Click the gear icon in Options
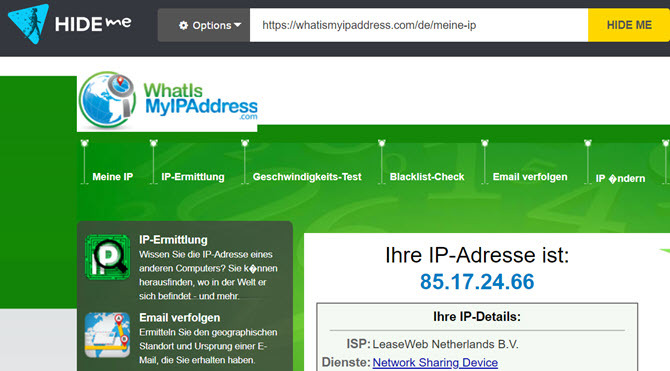The width and height of the screenshot is (670, 371). pos(183,25)
